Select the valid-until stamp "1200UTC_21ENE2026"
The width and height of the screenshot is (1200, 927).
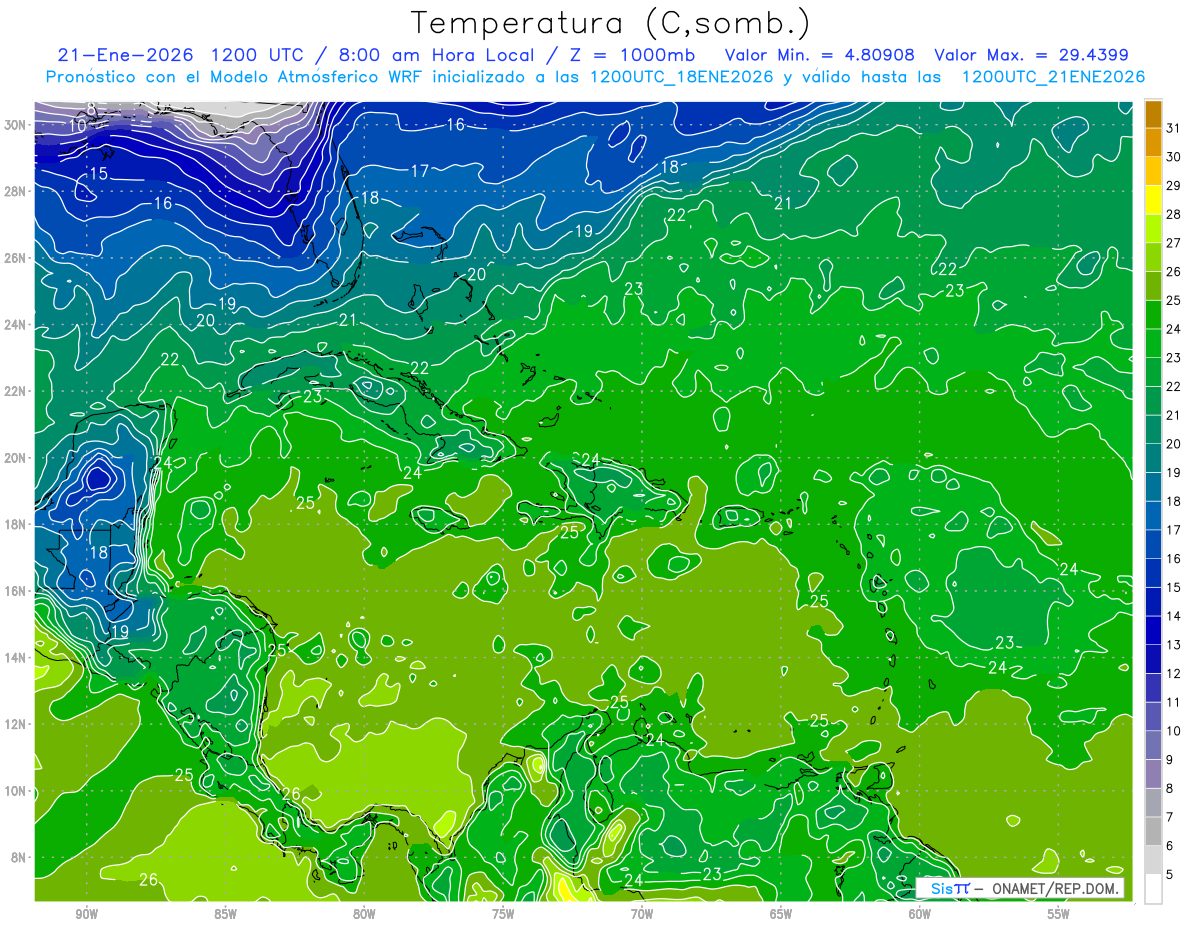pyautogui.click(x=1053, y=77)
